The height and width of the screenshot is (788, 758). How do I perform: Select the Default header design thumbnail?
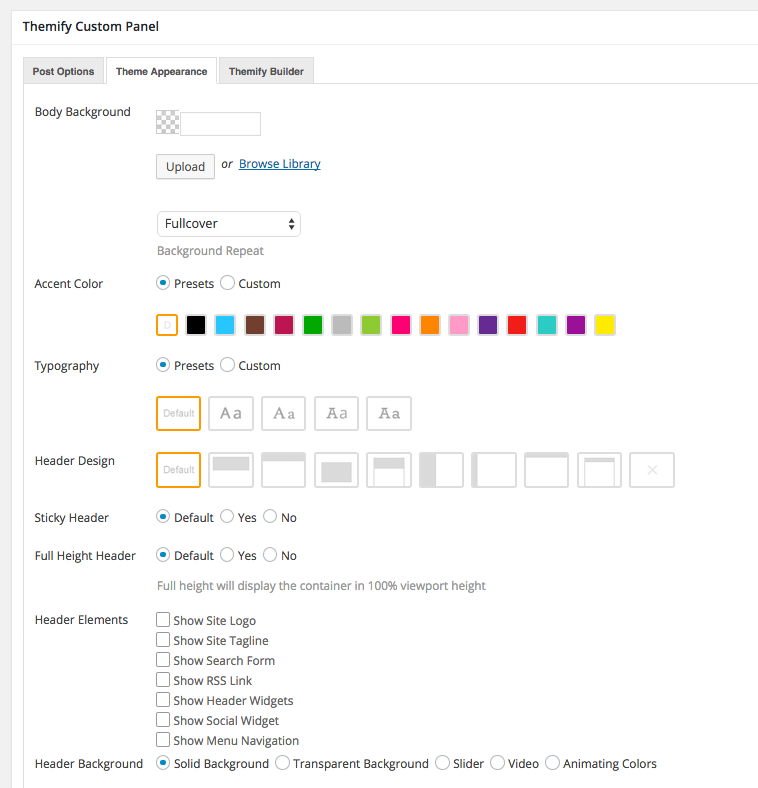pos(178,470)
